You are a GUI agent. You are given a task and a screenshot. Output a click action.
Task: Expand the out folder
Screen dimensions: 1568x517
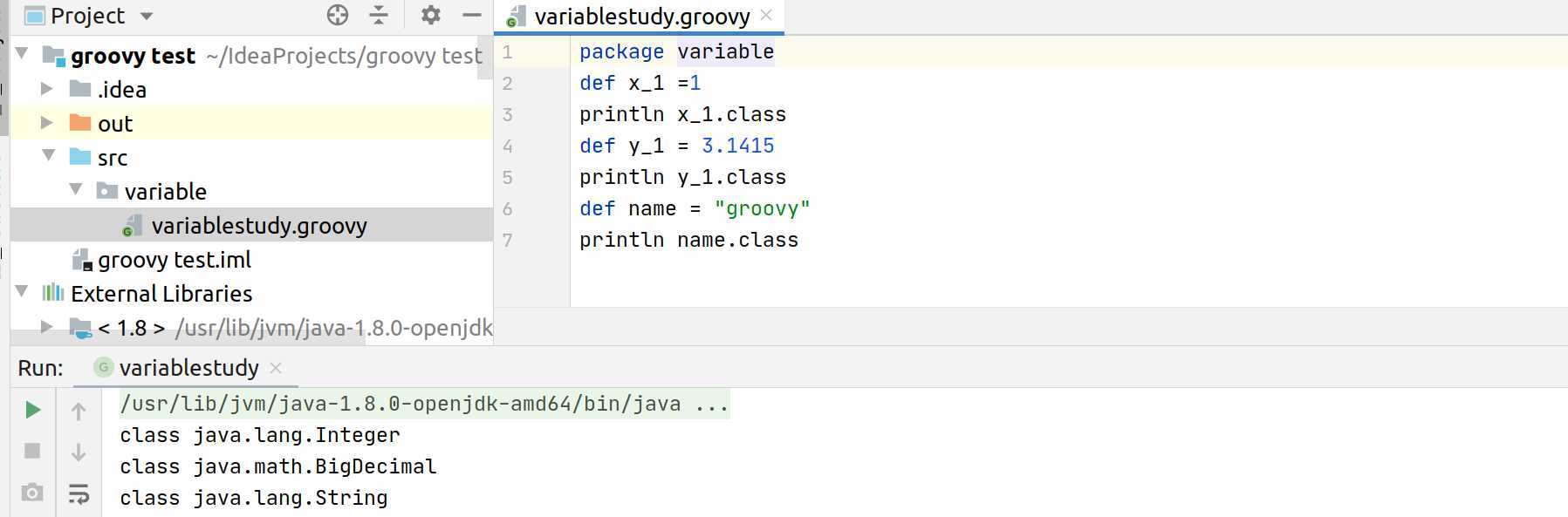pyautogui.click(x=47, y=123)
